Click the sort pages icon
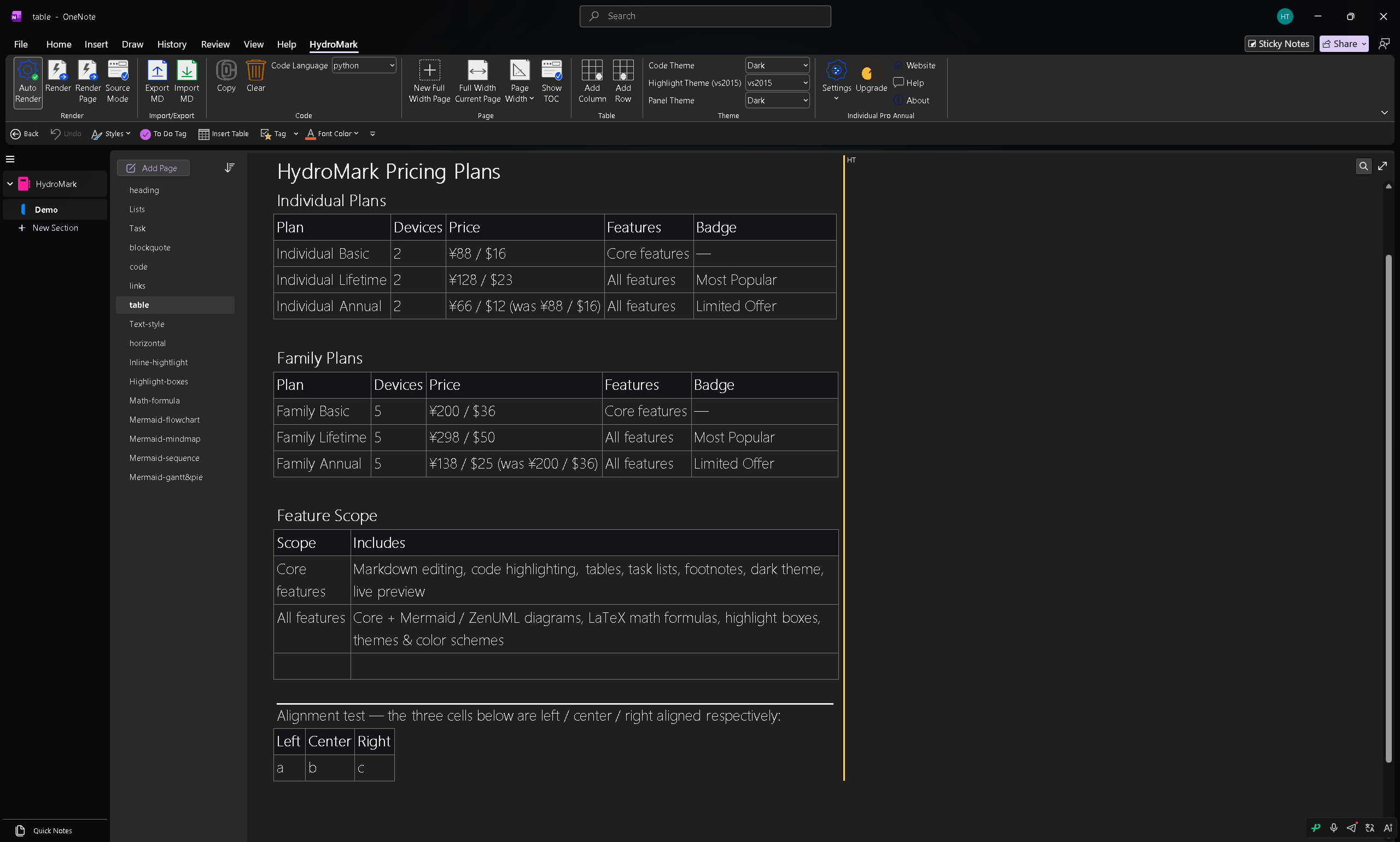The height and width of the screenshot is (842, 1400). pos(229,168)
